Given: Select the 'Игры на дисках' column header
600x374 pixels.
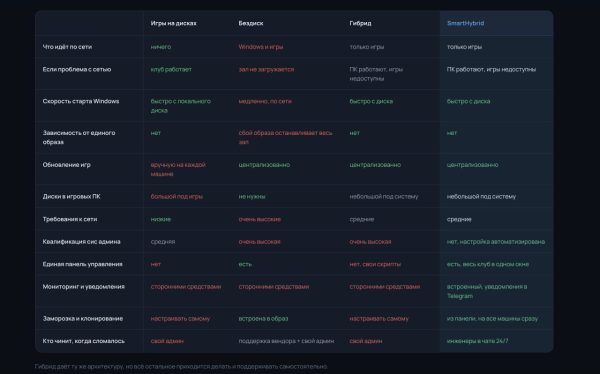Looking at the screenshot, I should click(173, 23).
